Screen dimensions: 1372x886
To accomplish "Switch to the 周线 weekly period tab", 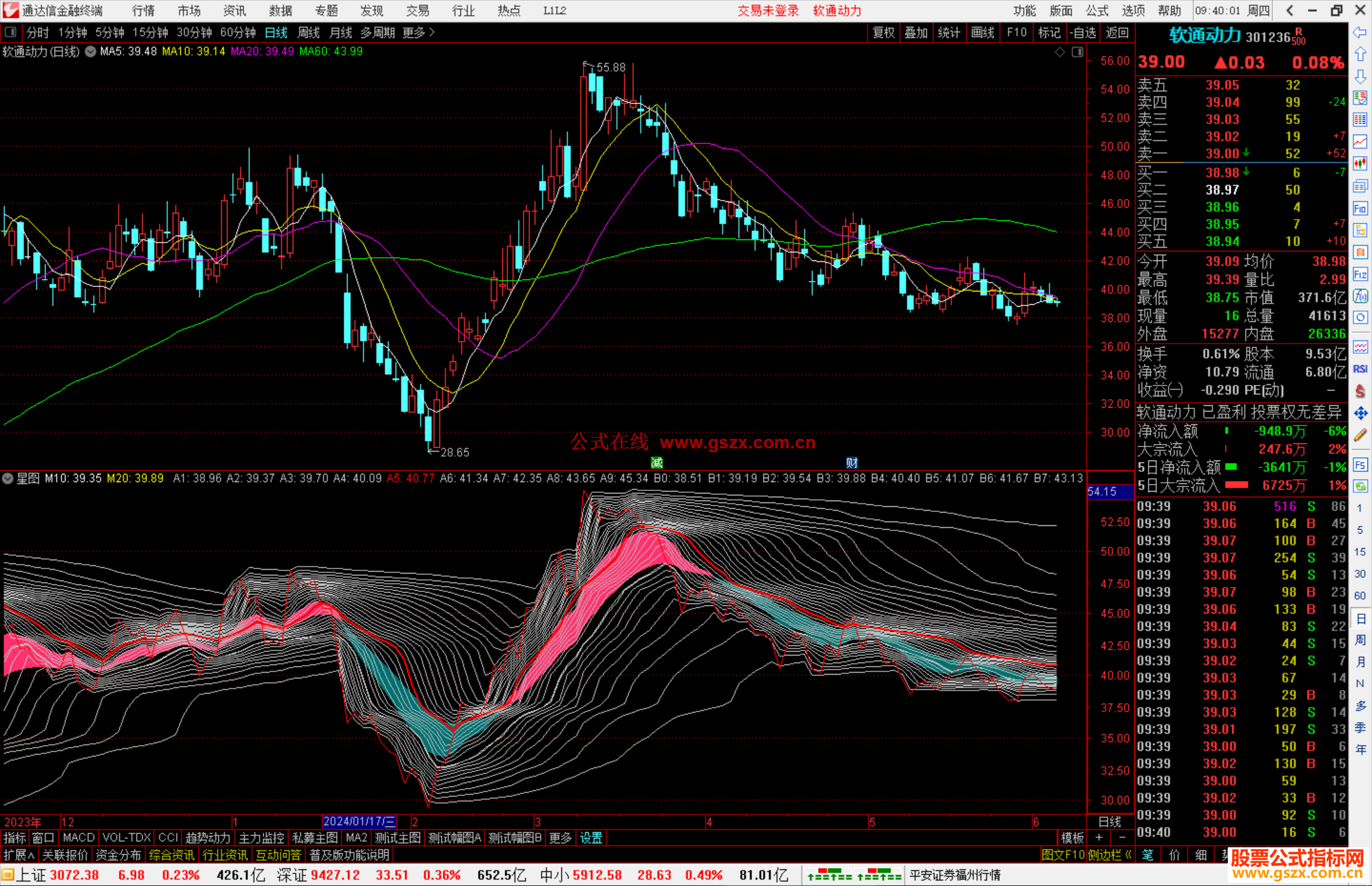I will (308, 32).
